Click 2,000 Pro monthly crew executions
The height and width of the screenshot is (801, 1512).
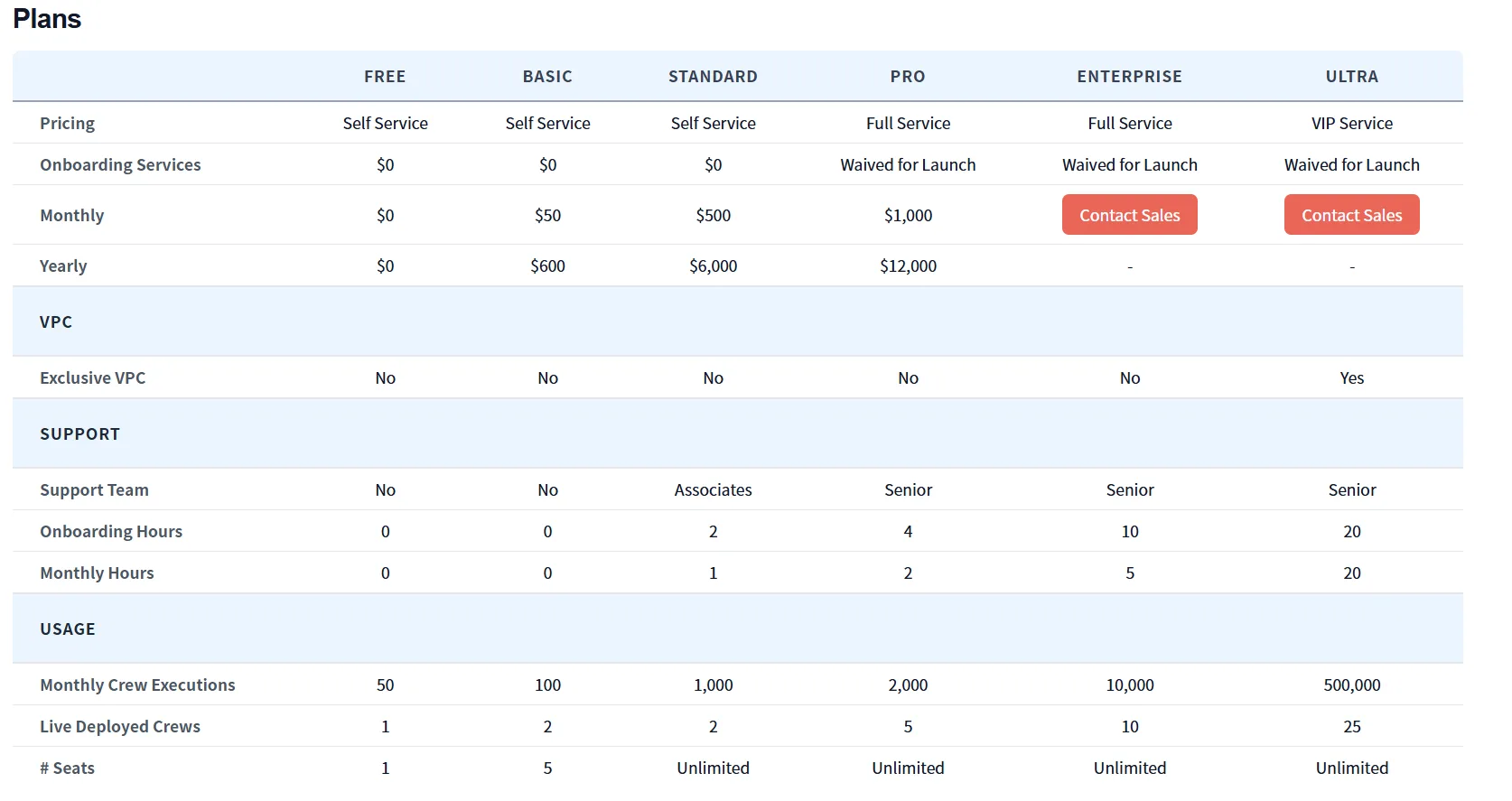click(908, 685)
